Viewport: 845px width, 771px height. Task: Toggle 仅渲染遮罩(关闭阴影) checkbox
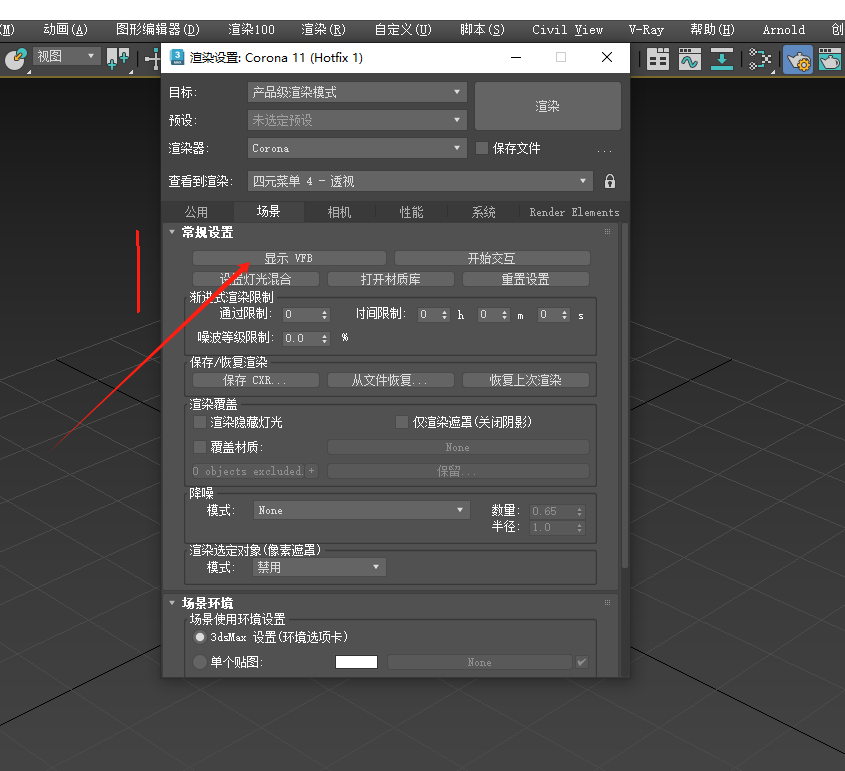401,422
